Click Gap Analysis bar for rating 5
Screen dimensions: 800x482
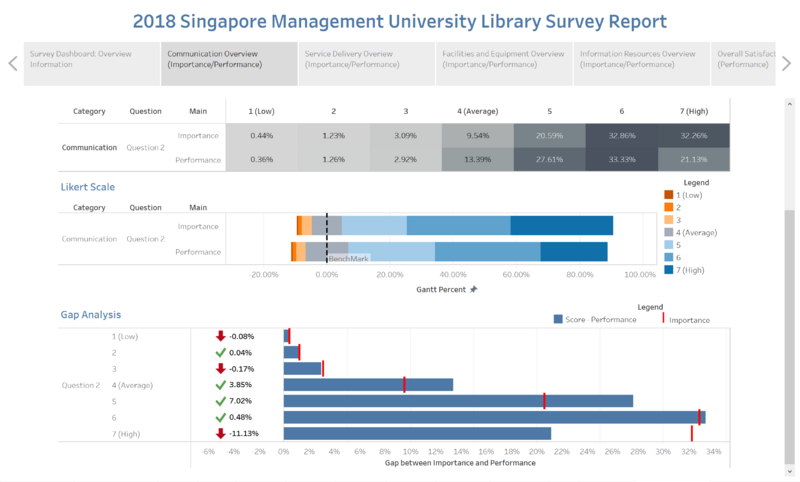[x=458, y=401]
